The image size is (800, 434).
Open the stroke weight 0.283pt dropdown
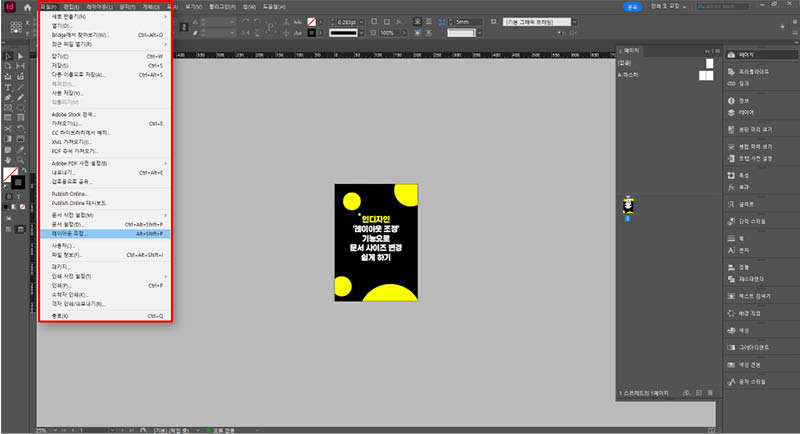[x=361, y=22]
